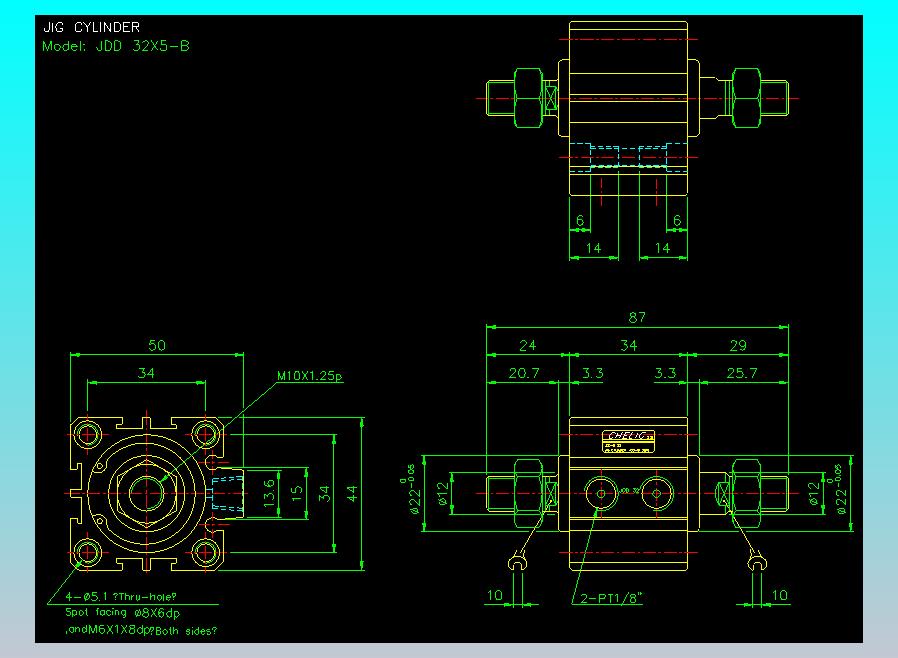Select the 'M10X1.25p' thread callout
This screenshot has height=658, width=898.
tap(310, 376)
